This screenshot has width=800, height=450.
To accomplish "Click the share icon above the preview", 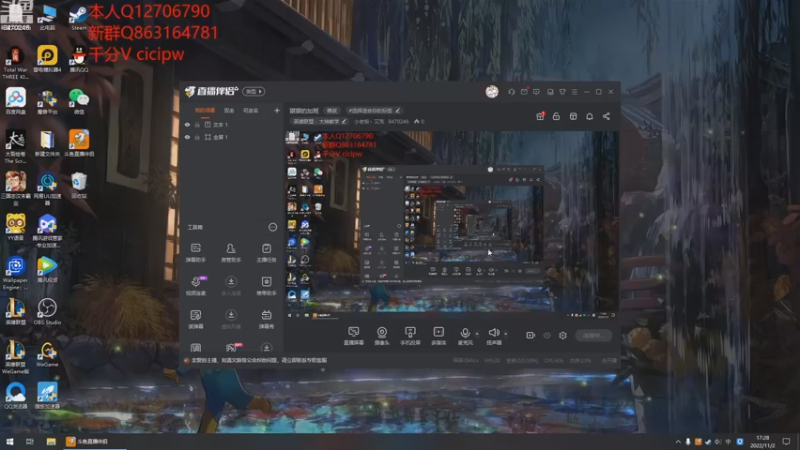I will click(x=606, y=116).
